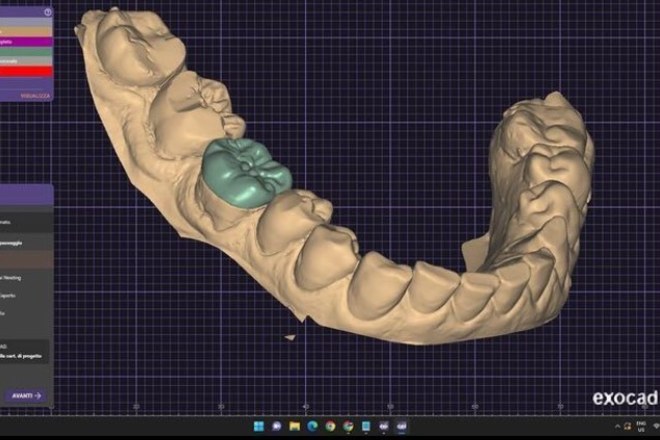Click the green crown restoration on the model
The width and height of the screenshot is (660, 440).
(247, 173)
